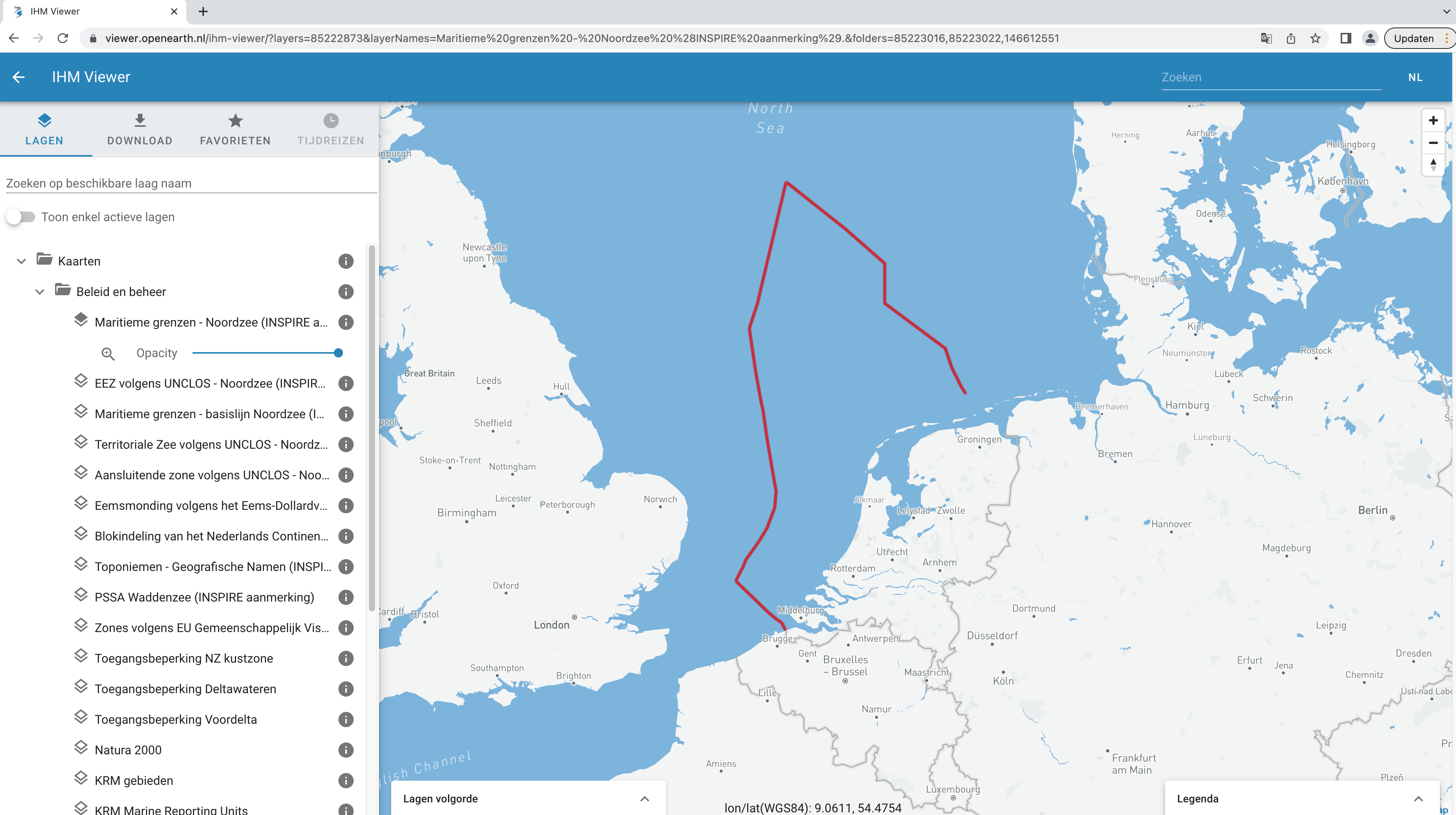Switch to the DOWNLOAD tab
Viewport: 1456px width, 815px height.
tap(139, 130)
